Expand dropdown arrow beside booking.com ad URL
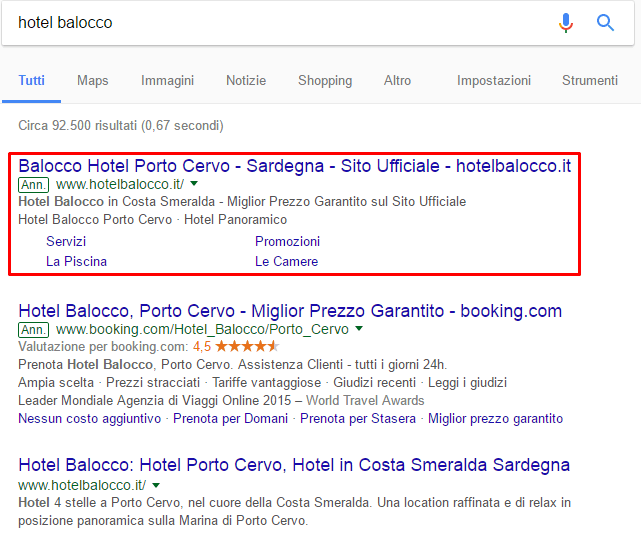This screenshot has height=547, width=641. (x=359, y=329)
